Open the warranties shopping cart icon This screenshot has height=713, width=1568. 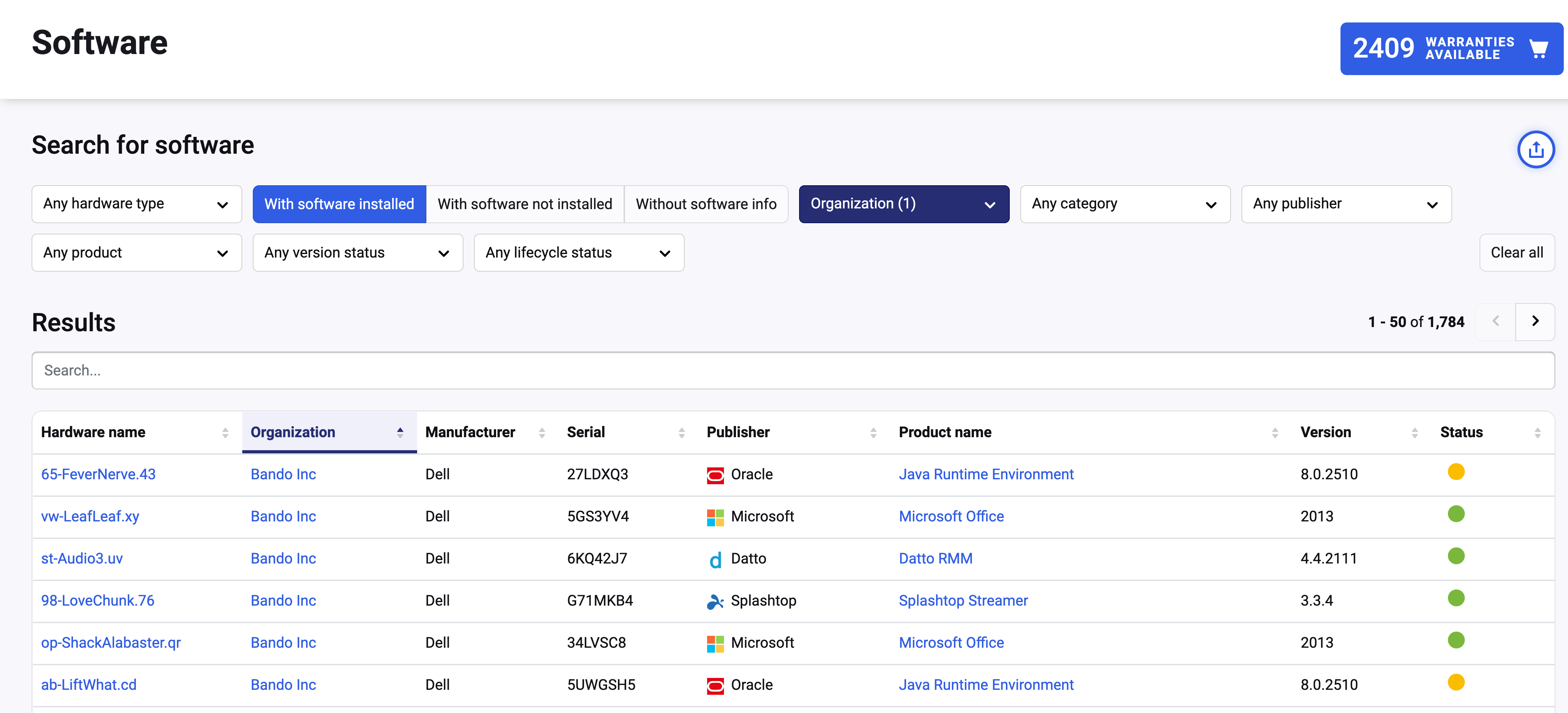point(1538,49)
